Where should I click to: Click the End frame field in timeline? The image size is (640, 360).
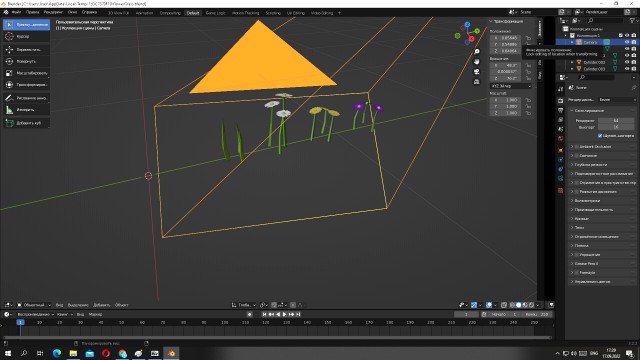[537, 314]
